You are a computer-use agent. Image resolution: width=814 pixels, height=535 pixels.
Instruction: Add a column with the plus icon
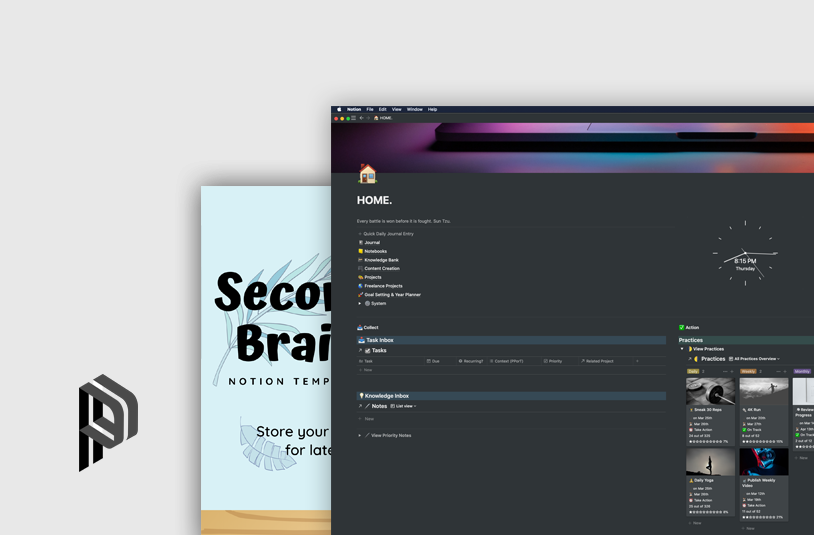click(637, 361)
